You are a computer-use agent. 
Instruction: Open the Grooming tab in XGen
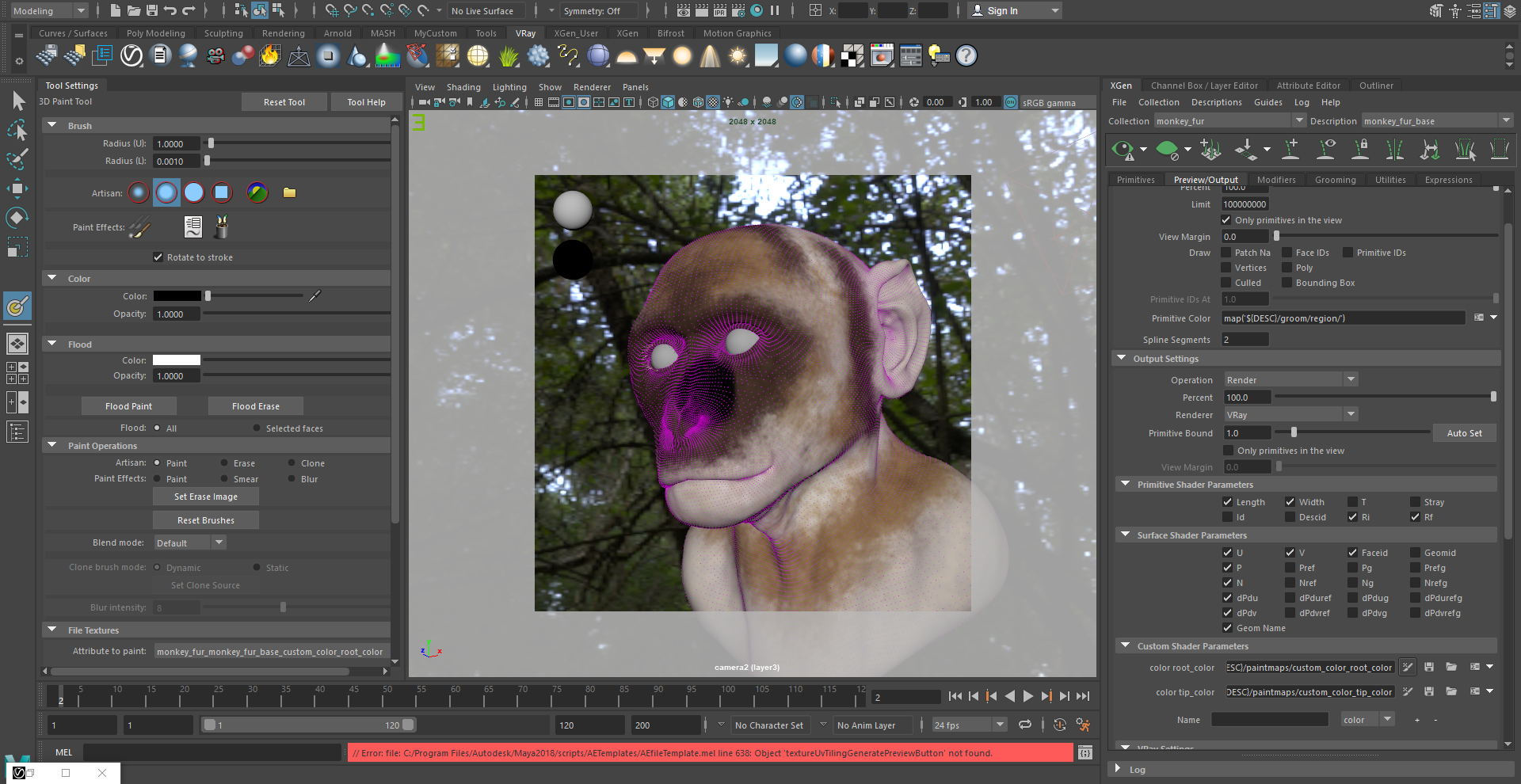point(1335,180)
